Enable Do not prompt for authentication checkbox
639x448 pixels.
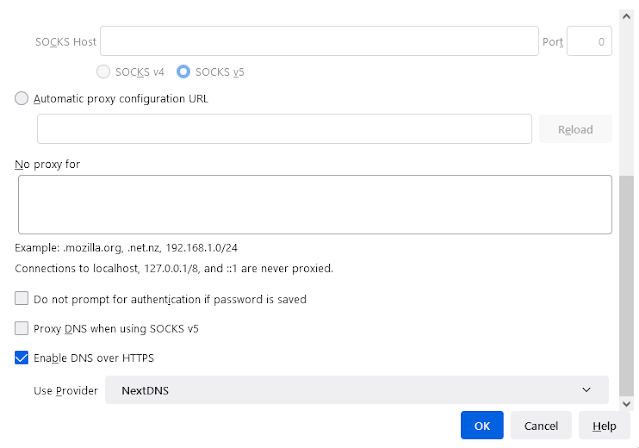point(23,299)
